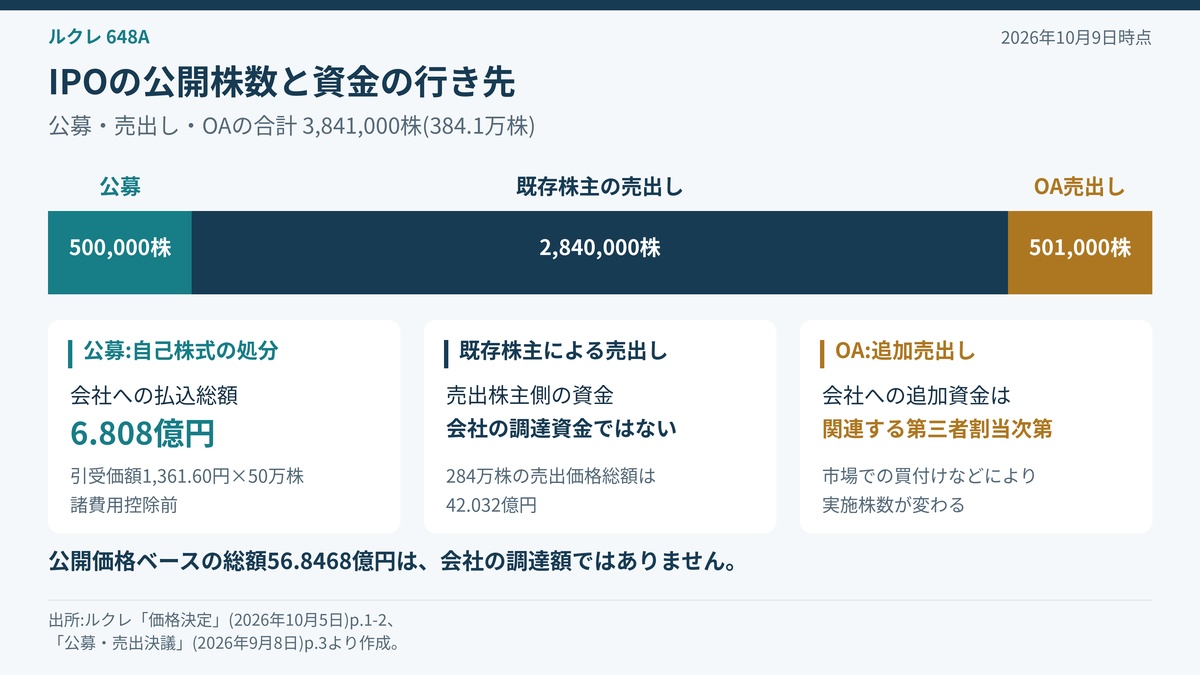Click the card heading 既存株主による売出し

point(563,351)
